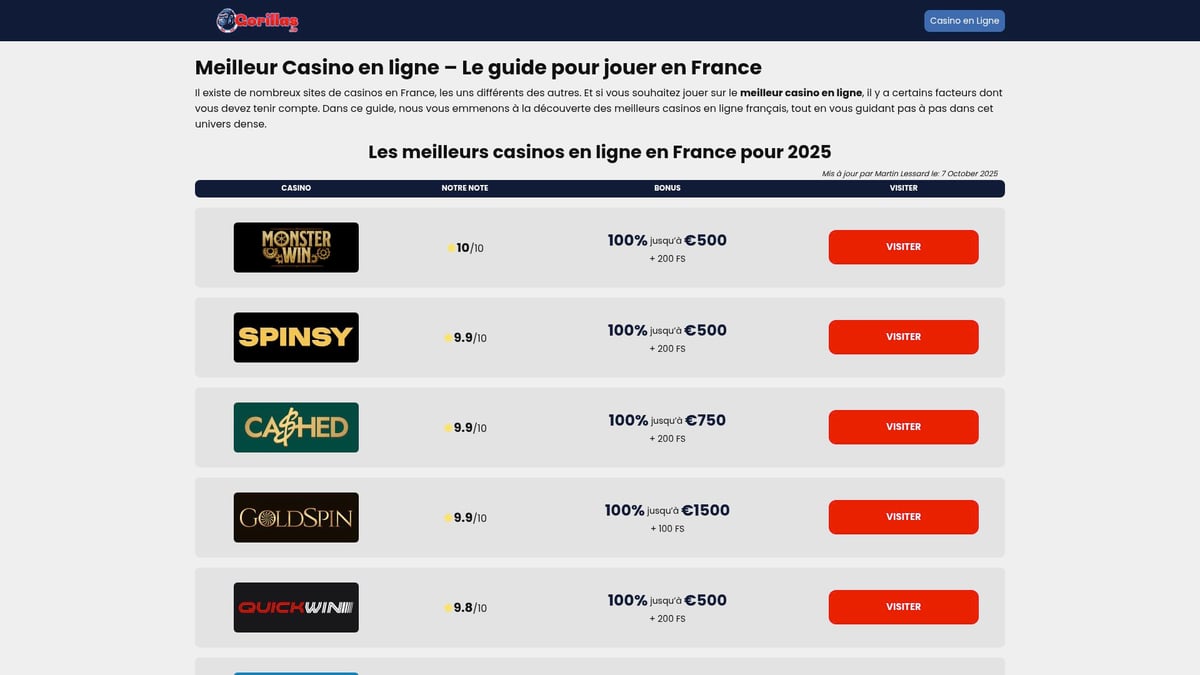
Task: Click VISITER for Monster Win
Action: pos(903,247)
